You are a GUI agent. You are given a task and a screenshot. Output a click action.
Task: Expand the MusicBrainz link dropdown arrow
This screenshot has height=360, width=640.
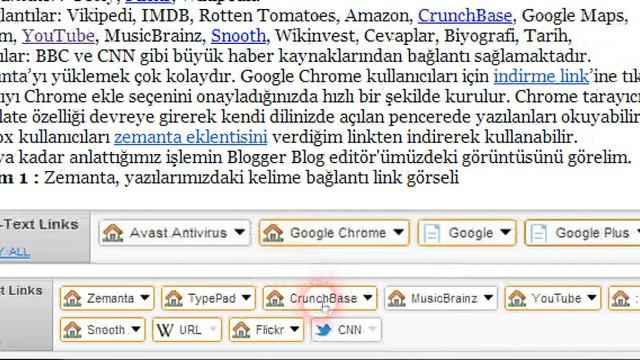[x=489, y=298]
